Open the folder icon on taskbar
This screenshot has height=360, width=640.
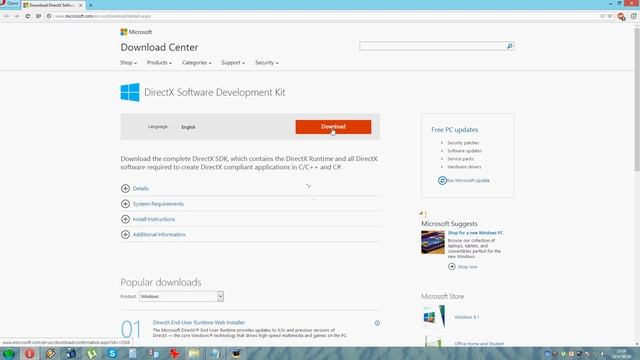(x=194, y=353)
